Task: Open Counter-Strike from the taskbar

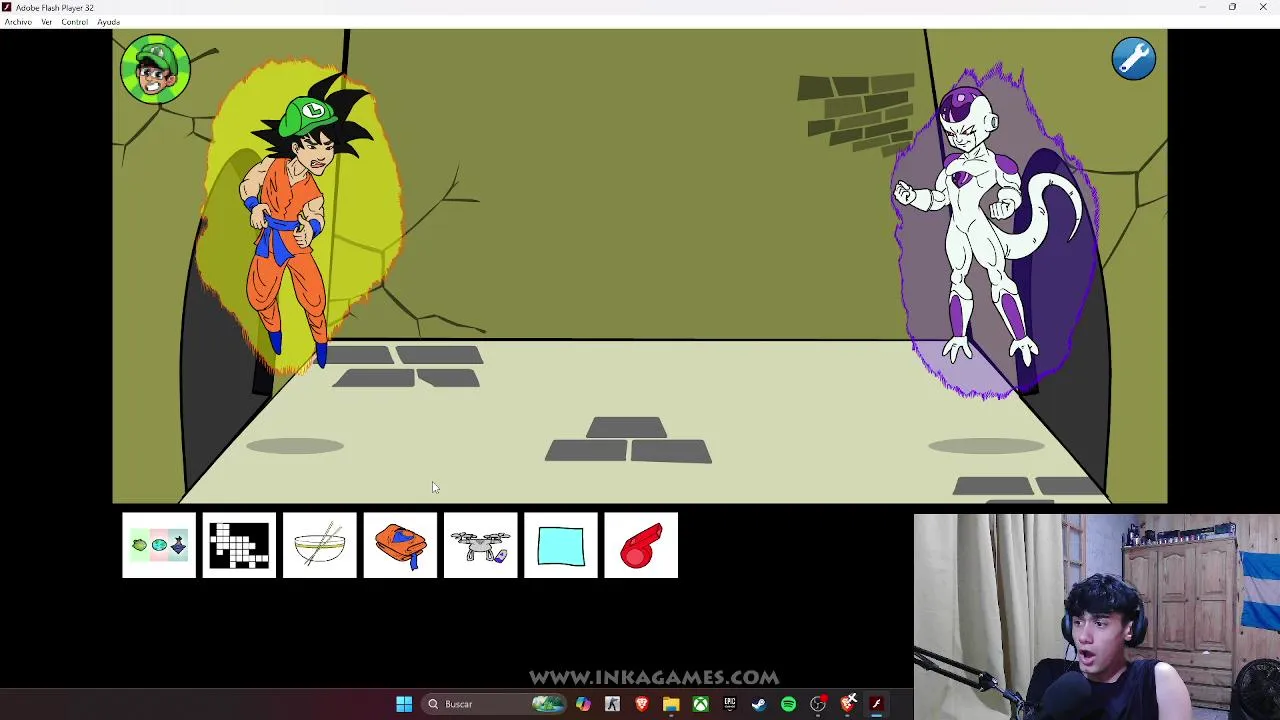Action: tap(612, 704)
